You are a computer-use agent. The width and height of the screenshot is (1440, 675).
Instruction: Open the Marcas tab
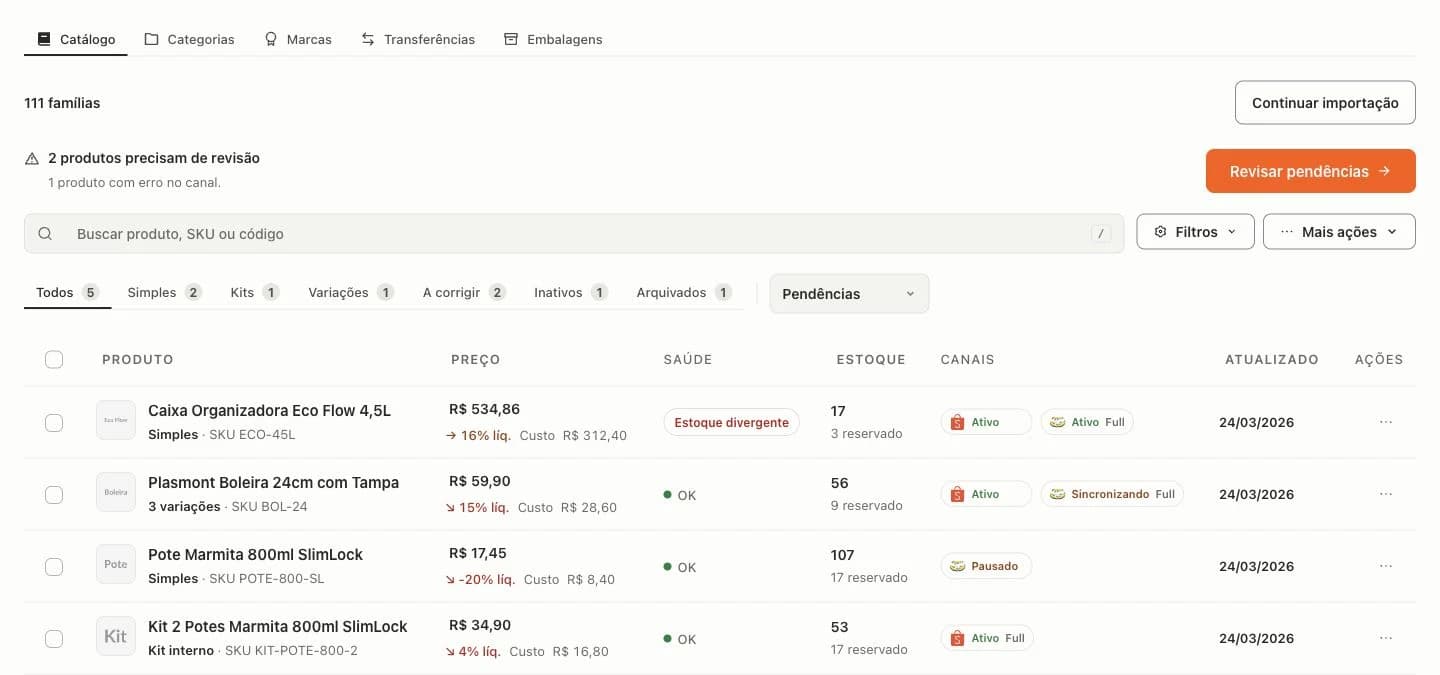click(x=298, y=39)
